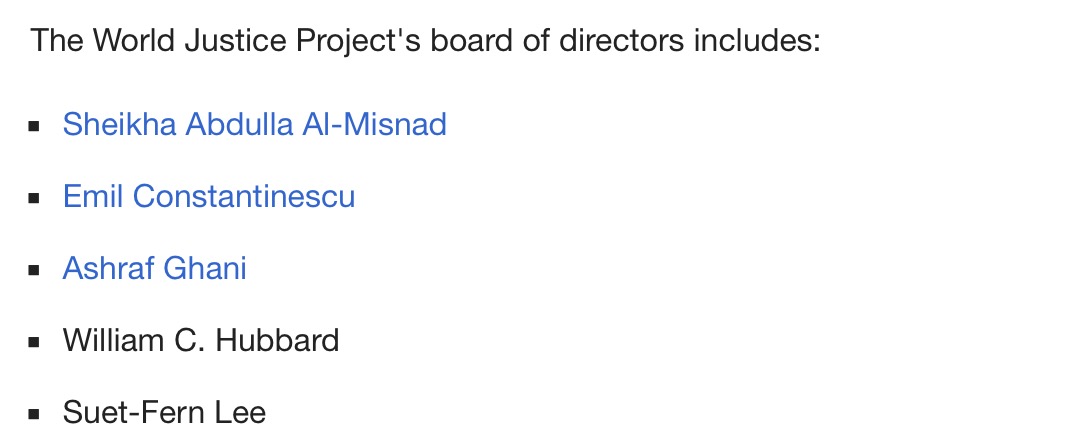Follow the Emil Constantinescu link
Viewport: 1072px width, 445px height.
[209, 196]
